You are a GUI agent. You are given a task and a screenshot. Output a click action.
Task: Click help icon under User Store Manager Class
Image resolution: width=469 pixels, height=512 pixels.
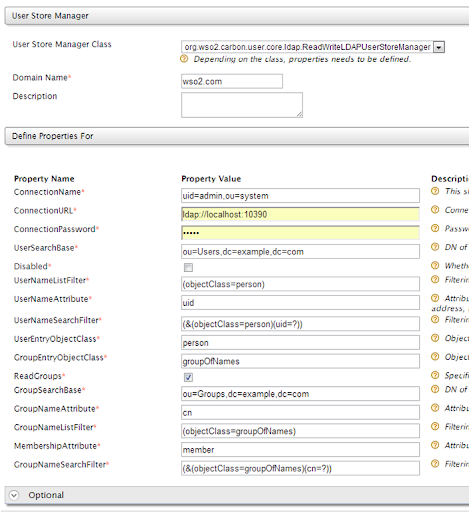184,59
